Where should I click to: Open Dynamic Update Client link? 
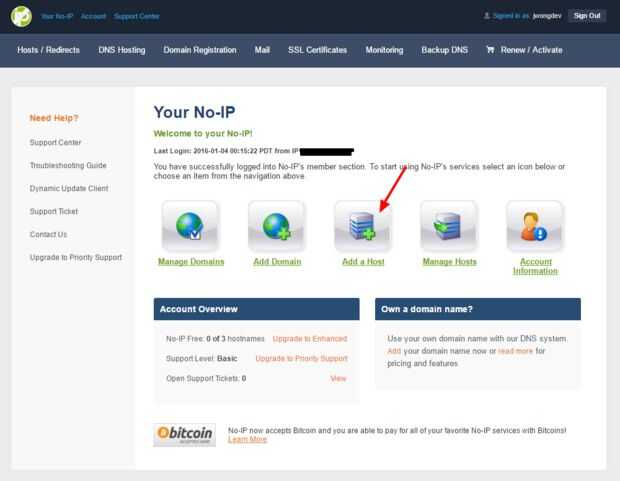pos(69,188)
